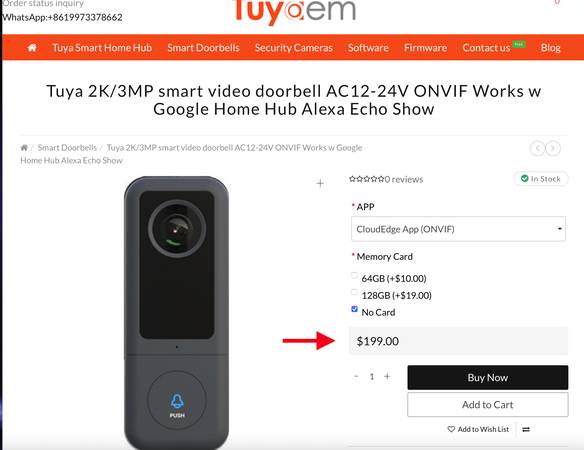Go to next product arrow
Image resolution: width=584 pixels, height=450 pixels.
pyautogui.click(x=553, y=148)
